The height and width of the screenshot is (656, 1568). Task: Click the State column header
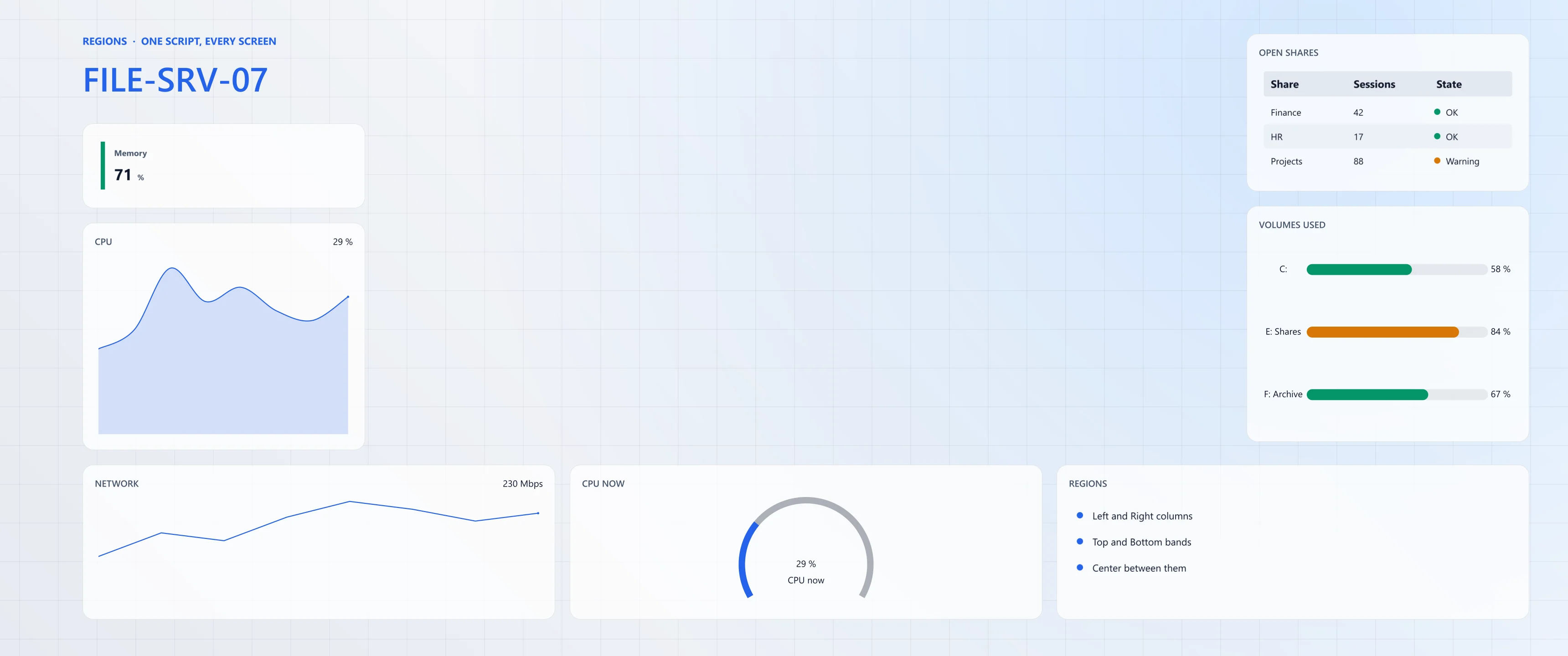pos(1449,85)
